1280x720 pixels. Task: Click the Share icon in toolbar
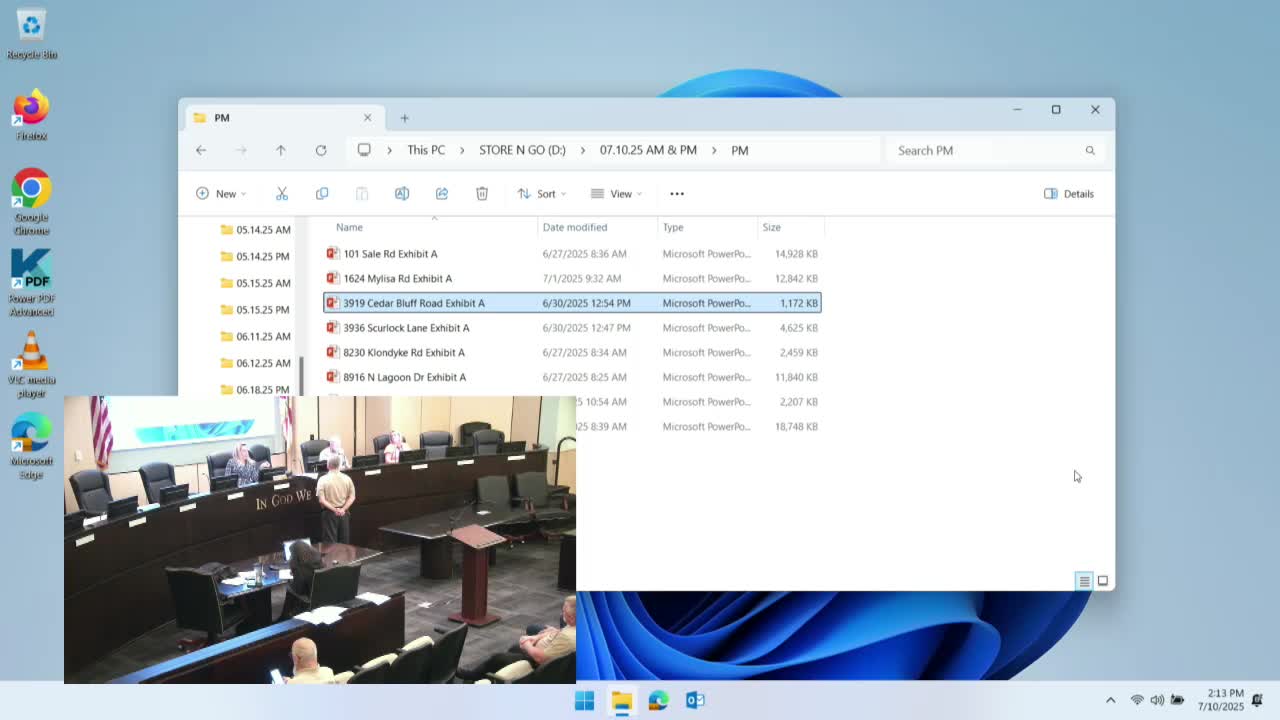pos(442,193)
